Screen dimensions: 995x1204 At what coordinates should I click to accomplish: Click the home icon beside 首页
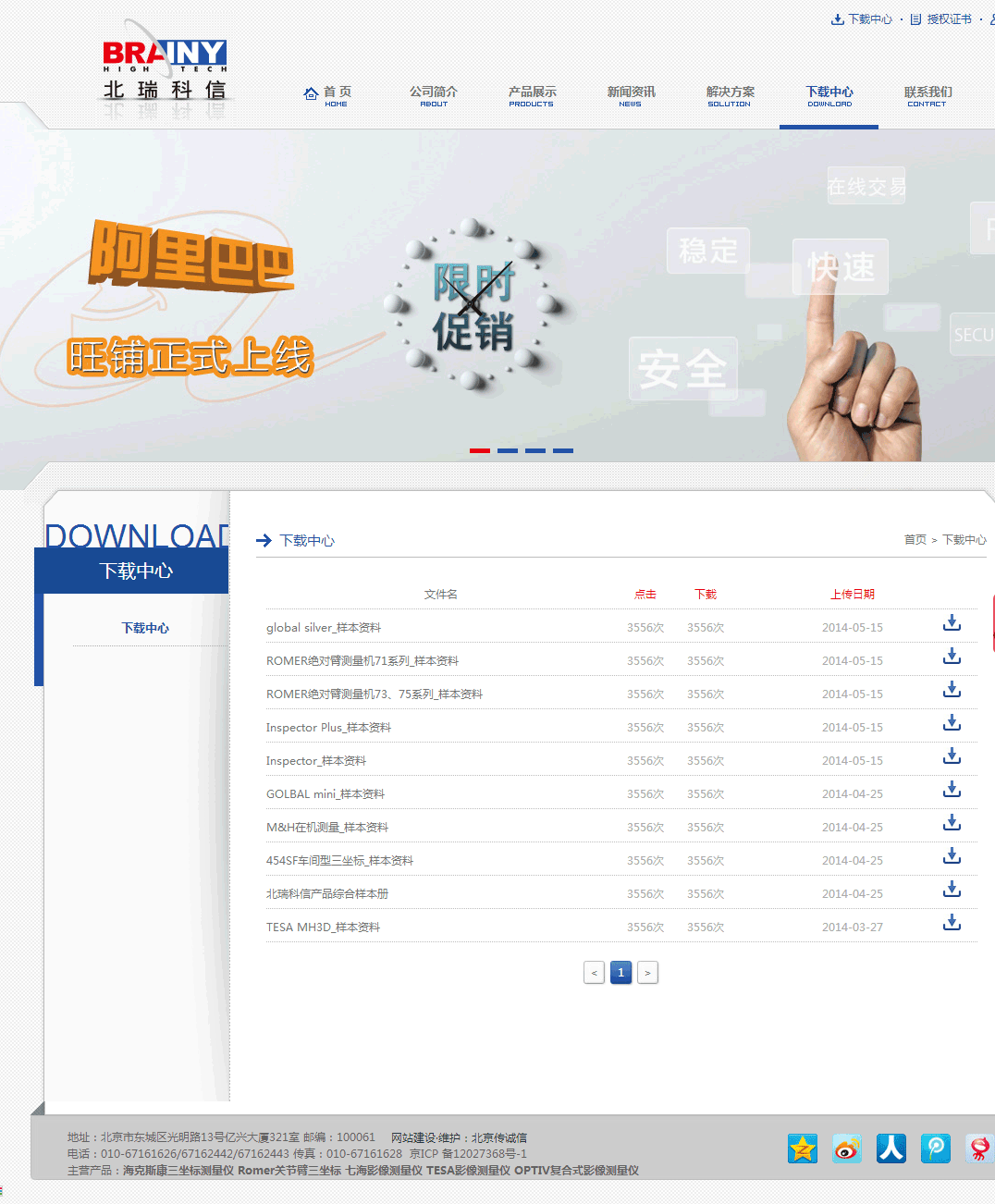point(311,92)
